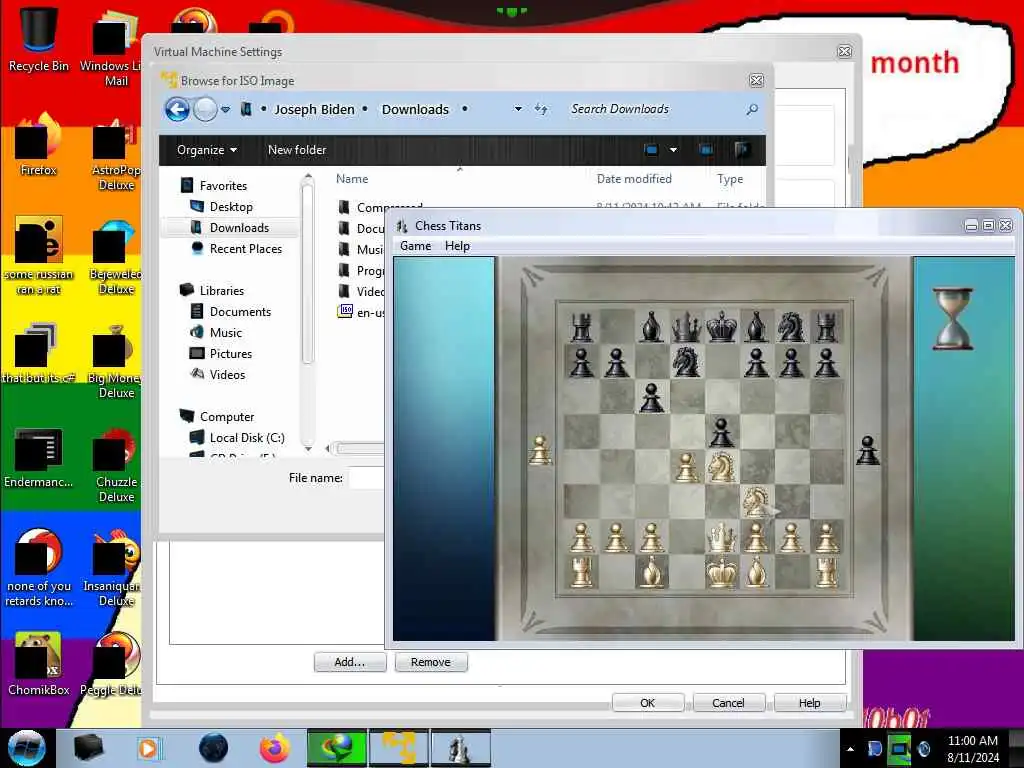
Task: Open Firefox from the taskbar
Action: point(275,748)
